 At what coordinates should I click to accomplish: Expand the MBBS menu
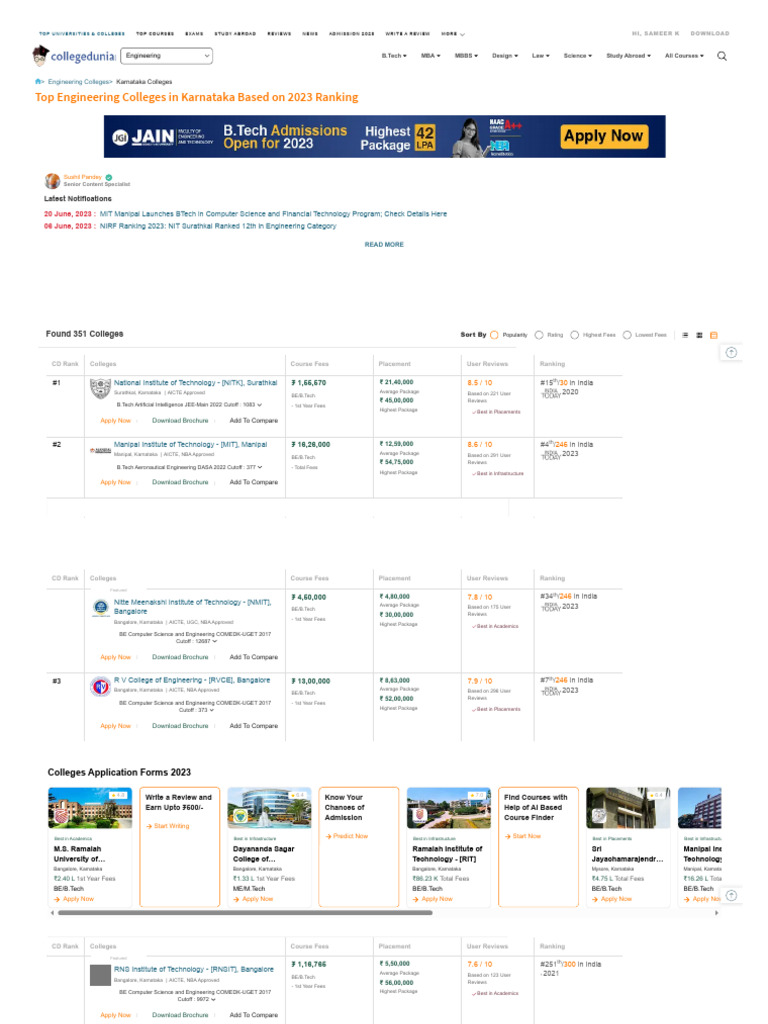tap(466, 56)
